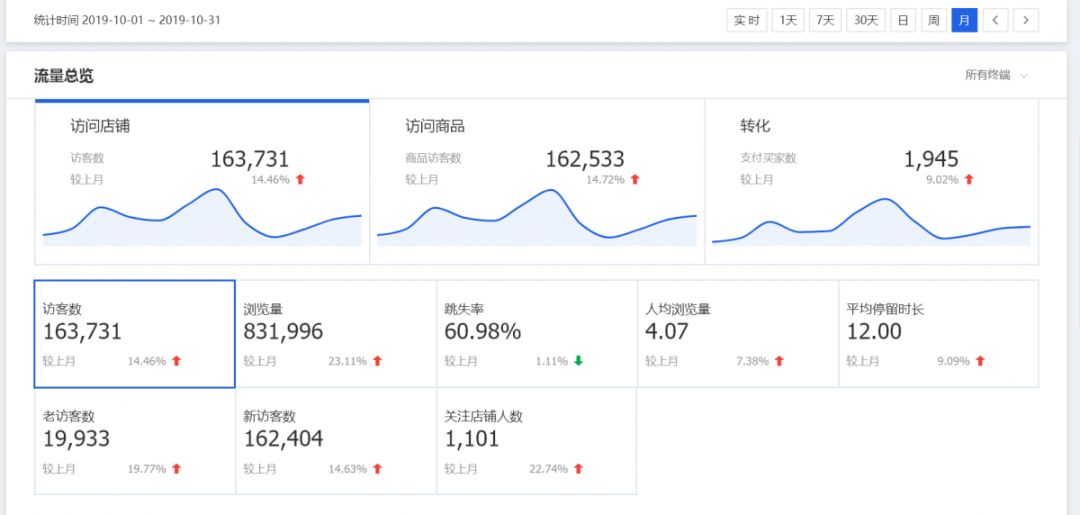
Task: Click the red up arrow beside 22.74%
Action: [x=579, y=469]
